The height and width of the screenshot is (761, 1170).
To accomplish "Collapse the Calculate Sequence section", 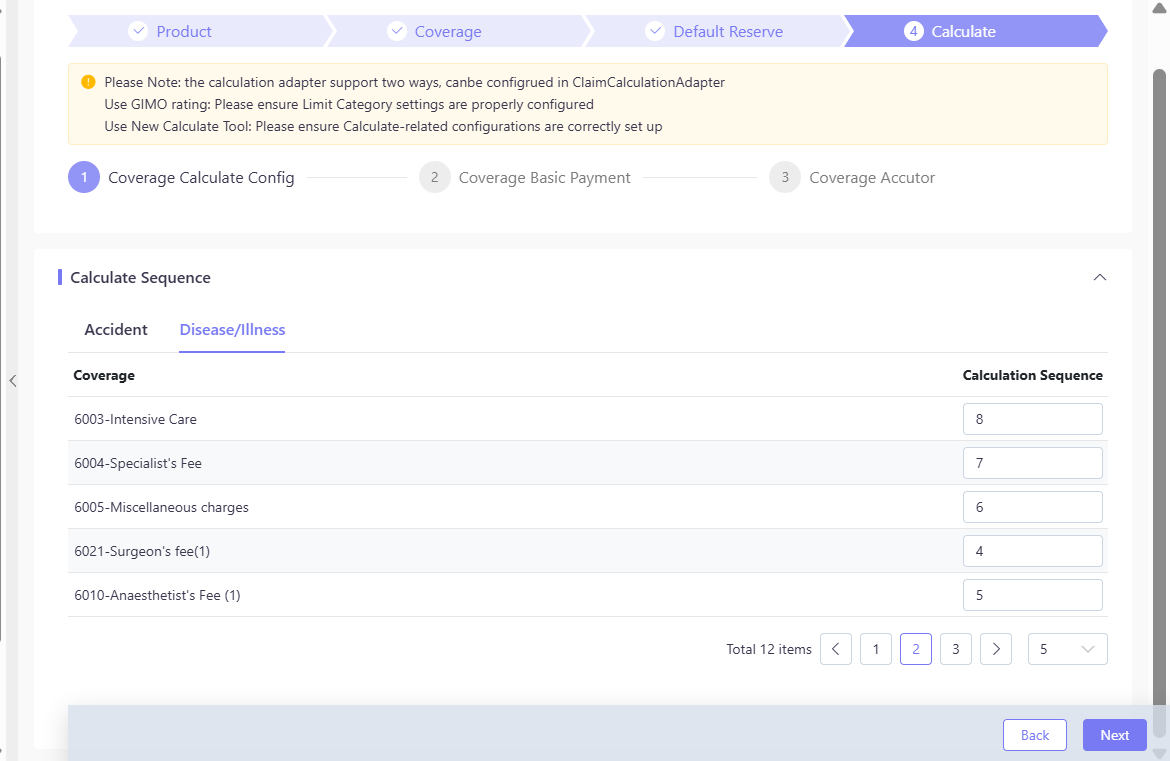I will (1099, 278).
